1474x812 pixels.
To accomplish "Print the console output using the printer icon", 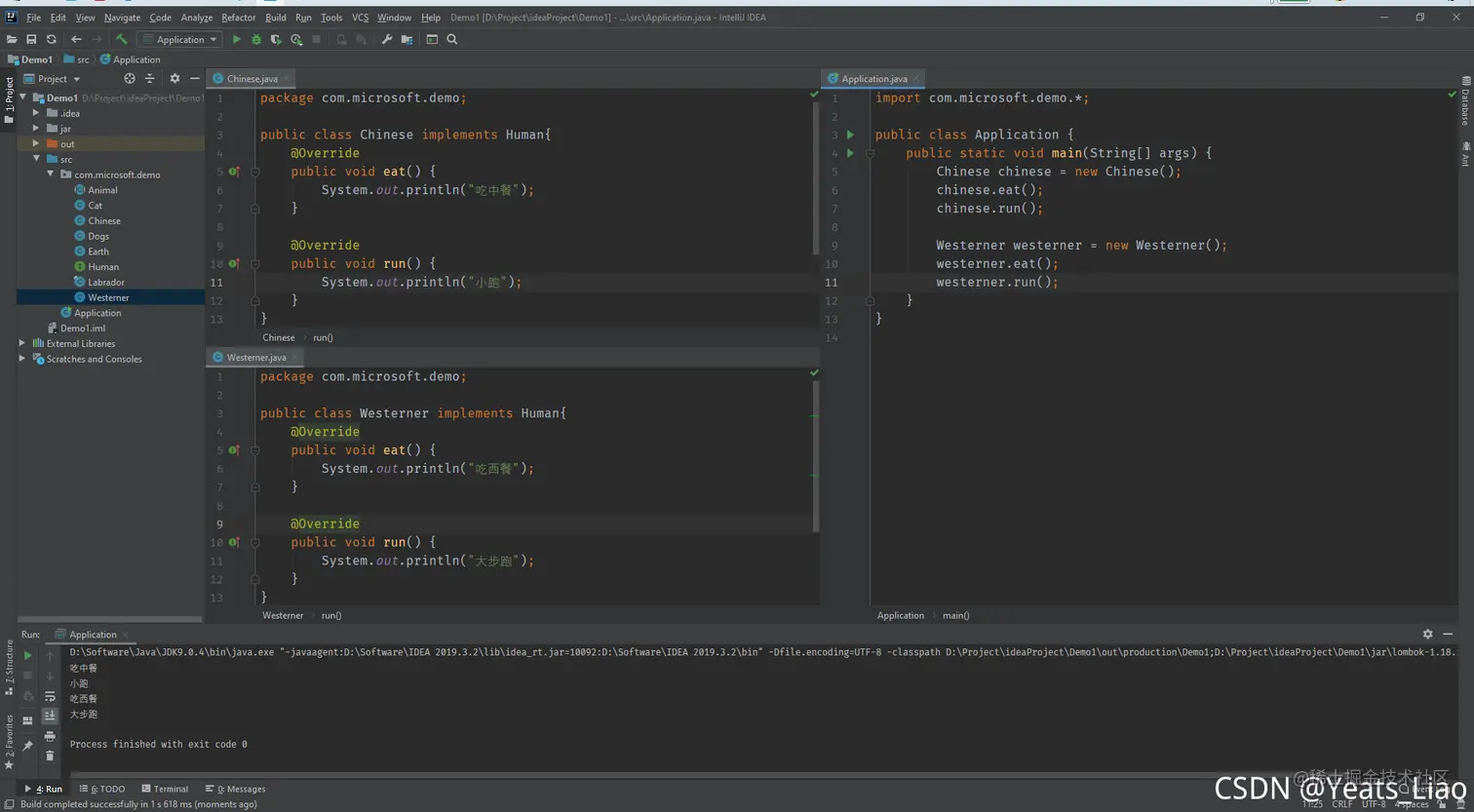I will tap(50, 736).
